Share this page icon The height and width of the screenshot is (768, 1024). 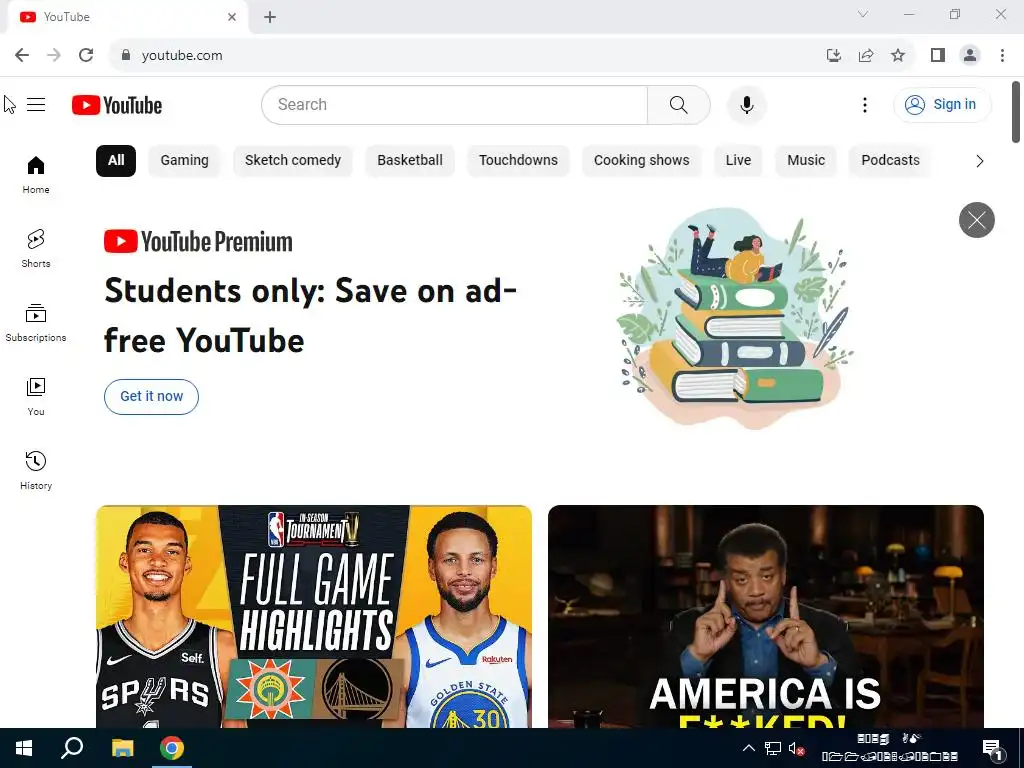tap(866, 55)
